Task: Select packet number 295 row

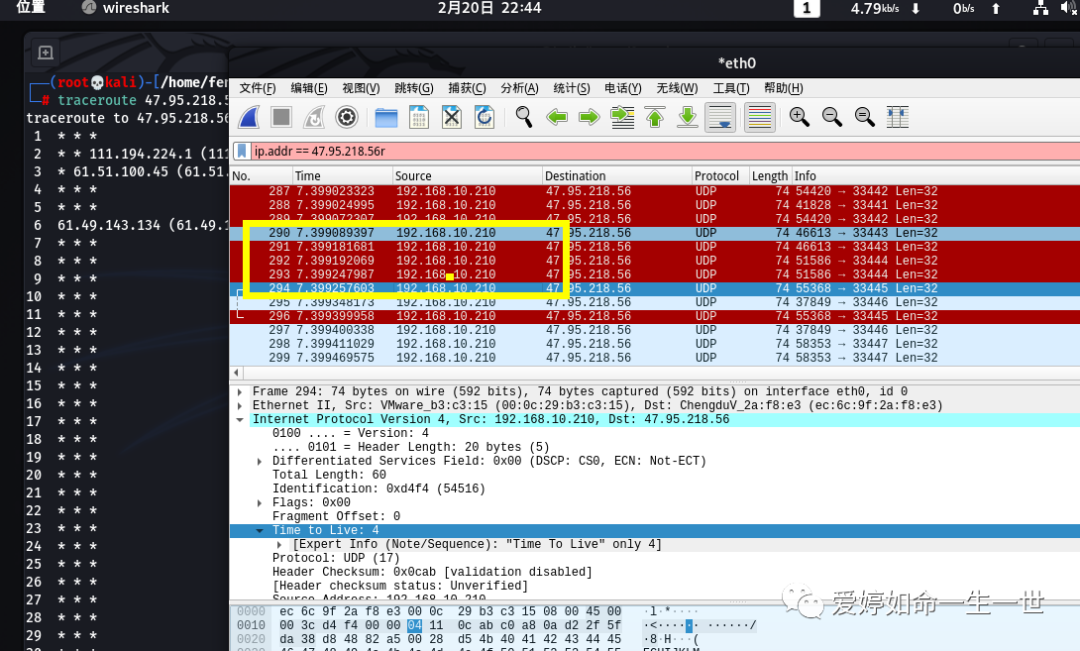Action: [x=654, y=302]
